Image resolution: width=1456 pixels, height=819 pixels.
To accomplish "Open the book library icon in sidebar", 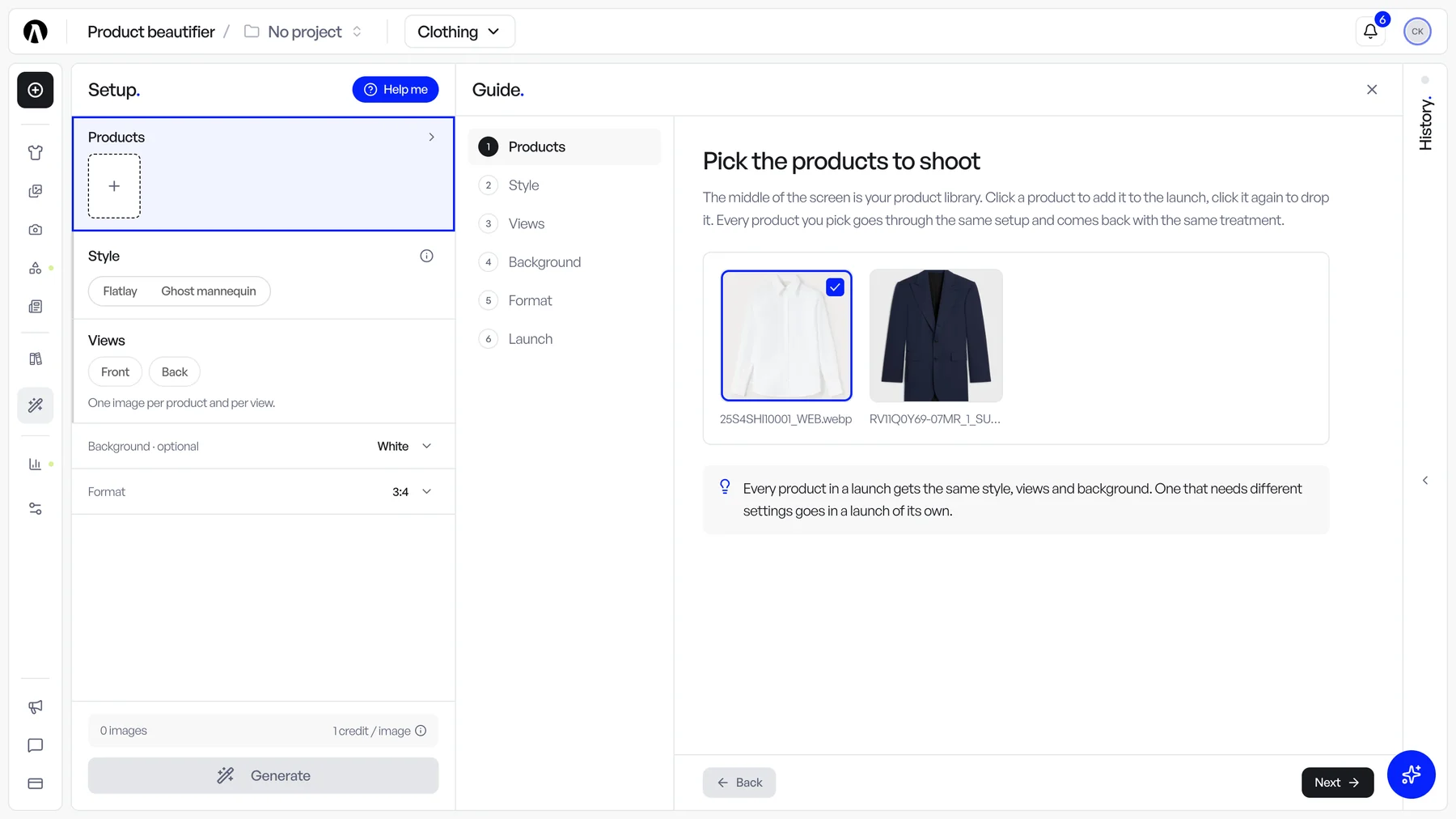I will 36,359.
